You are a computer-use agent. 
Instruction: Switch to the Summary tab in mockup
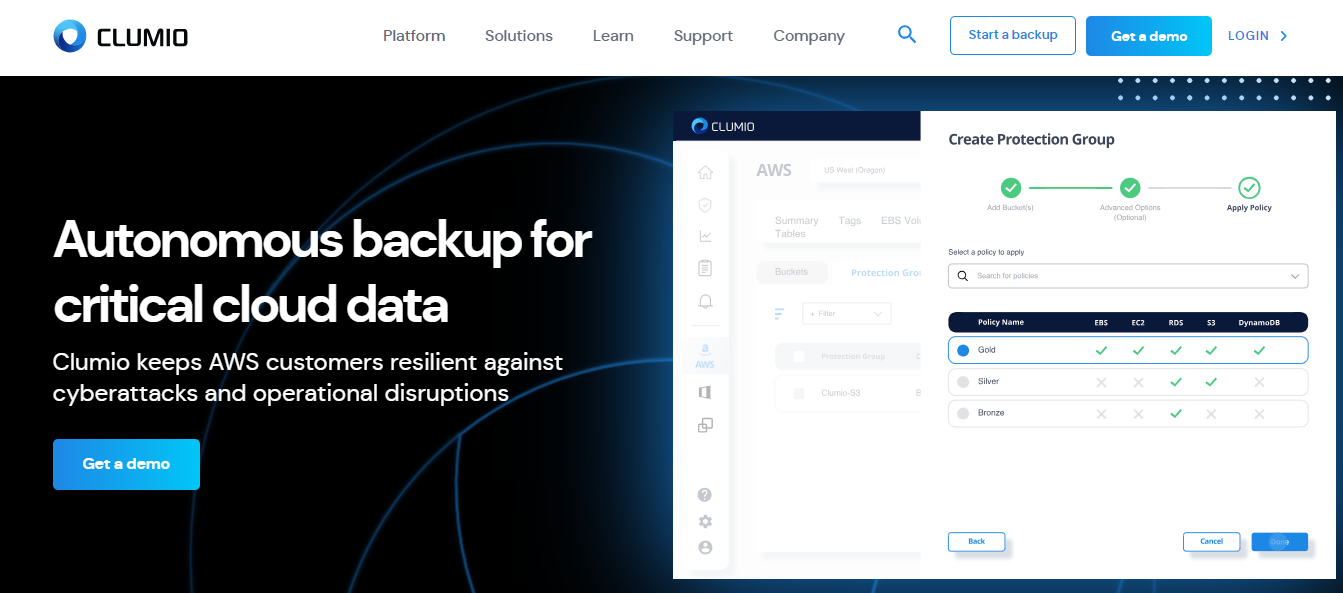click(797, 221)
